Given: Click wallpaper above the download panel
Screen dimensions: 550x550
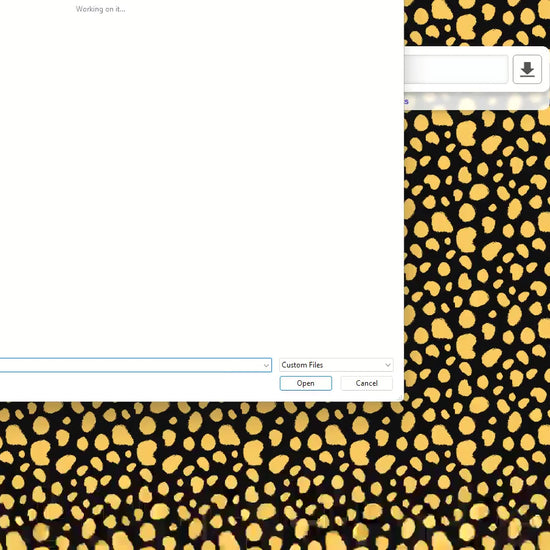Looking at the screenshot, I should point(477,23).
